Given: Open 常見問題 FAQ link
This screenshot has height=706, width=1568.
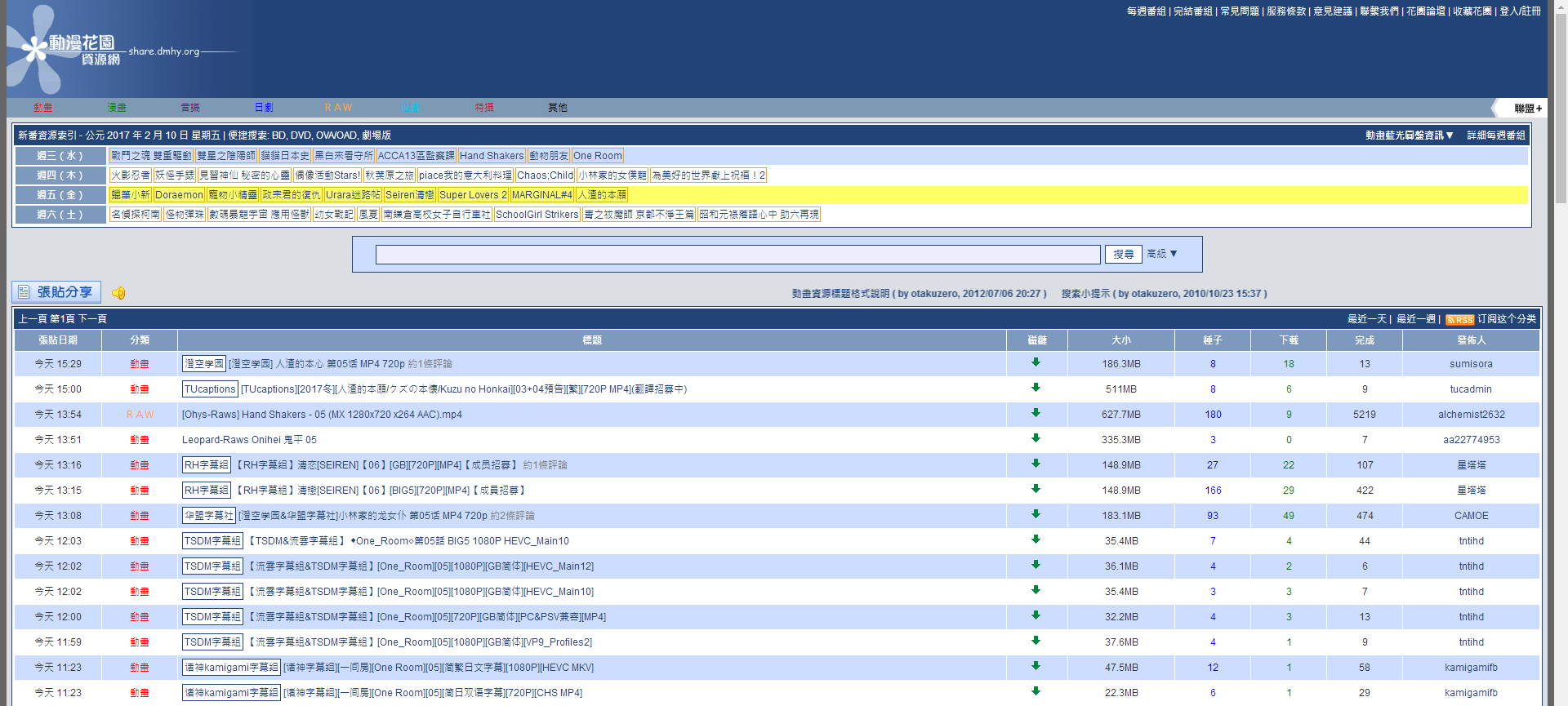Looking at the screenshot, I should point(1240,11).
